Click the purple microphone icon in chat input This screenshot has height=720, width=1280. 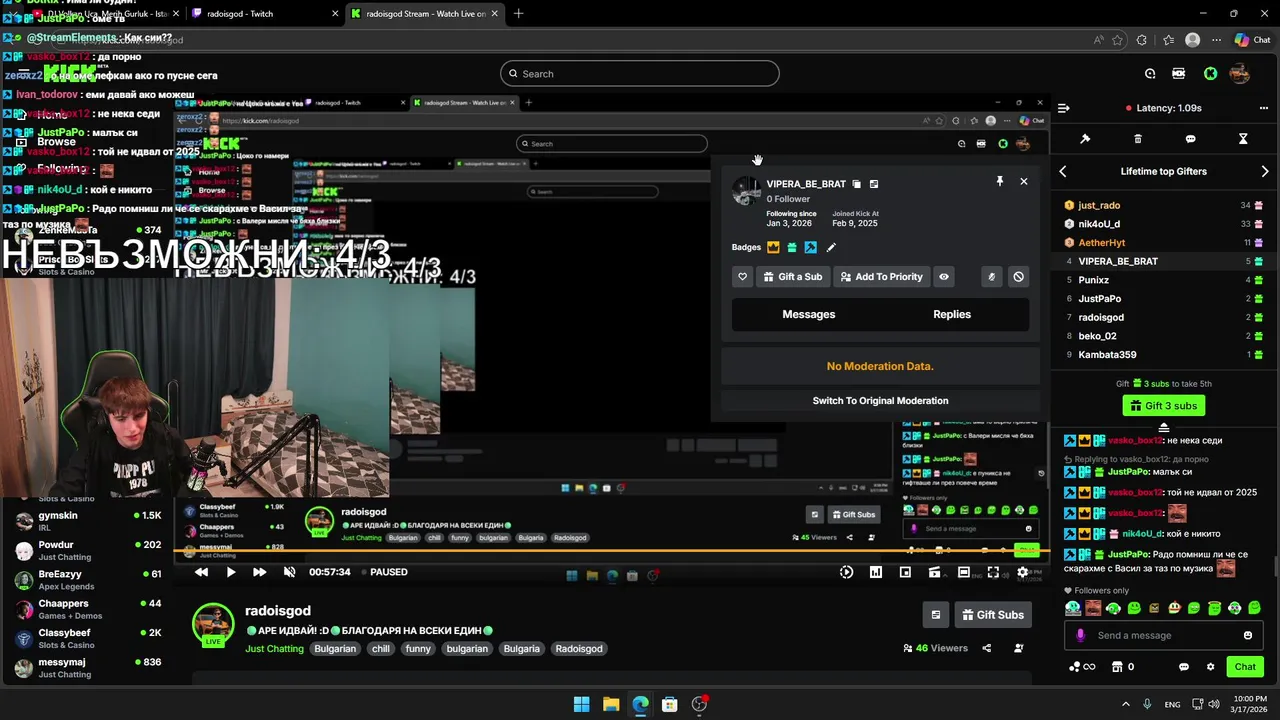pos(1080,635)
